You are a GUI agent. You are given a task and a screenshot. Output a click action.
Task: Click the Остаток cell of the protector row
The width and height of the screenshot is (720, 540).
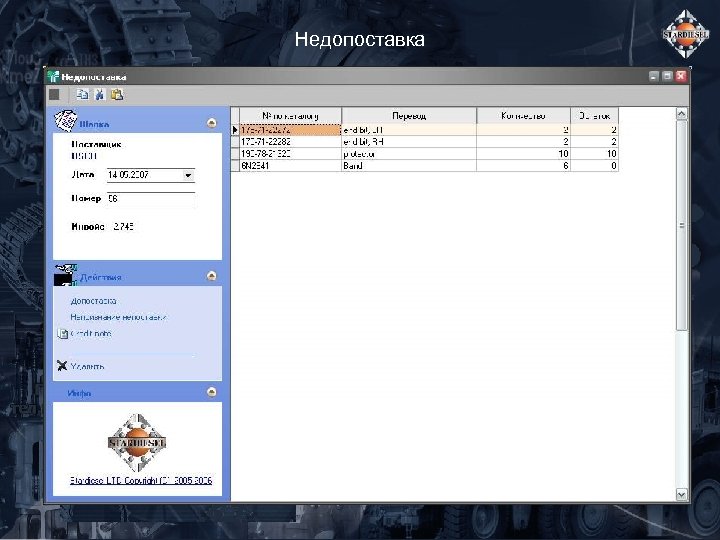coord(595,154)
